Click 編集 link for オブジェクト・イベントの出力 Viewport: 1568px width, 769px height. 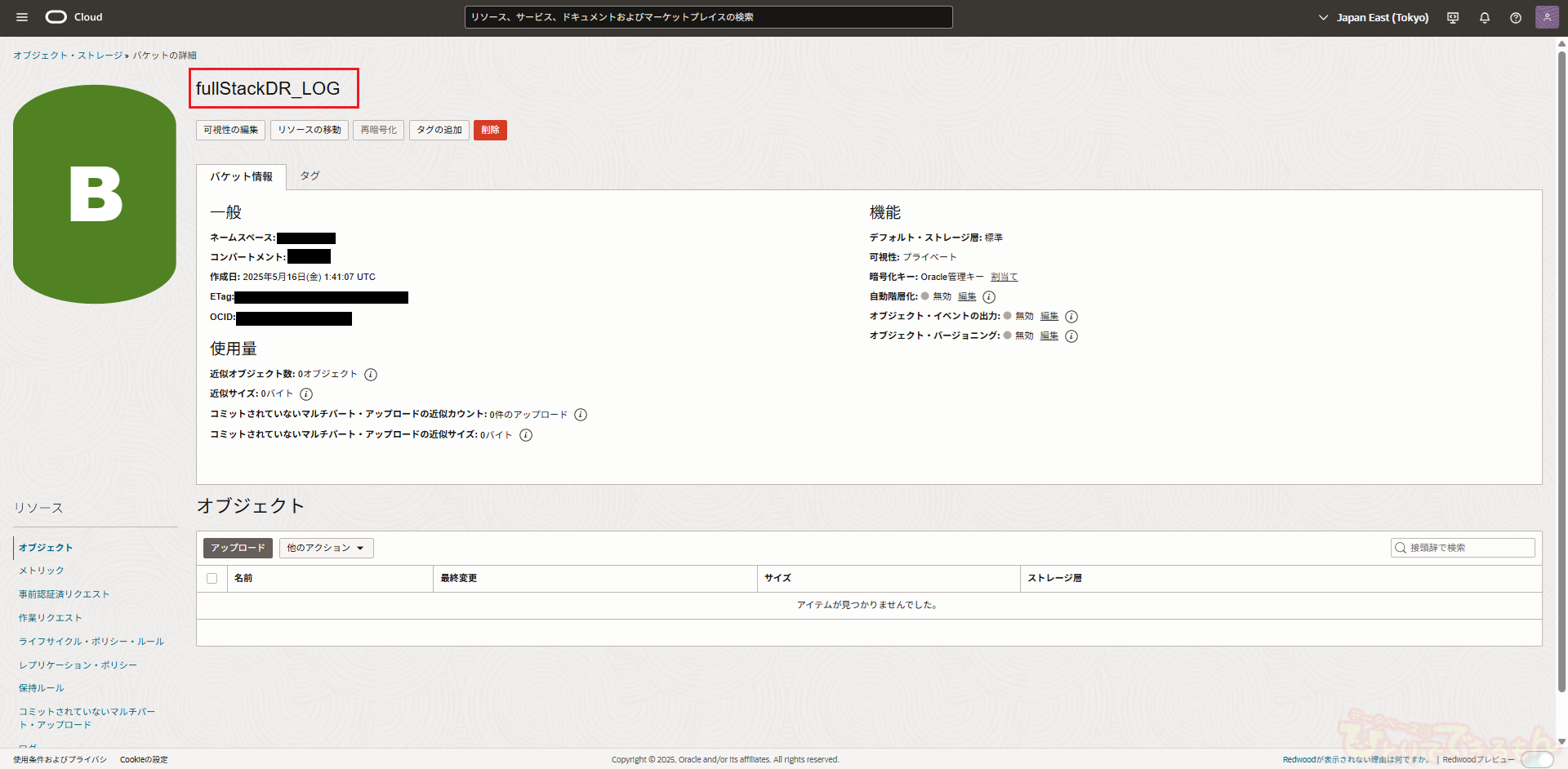point(1049,317)
